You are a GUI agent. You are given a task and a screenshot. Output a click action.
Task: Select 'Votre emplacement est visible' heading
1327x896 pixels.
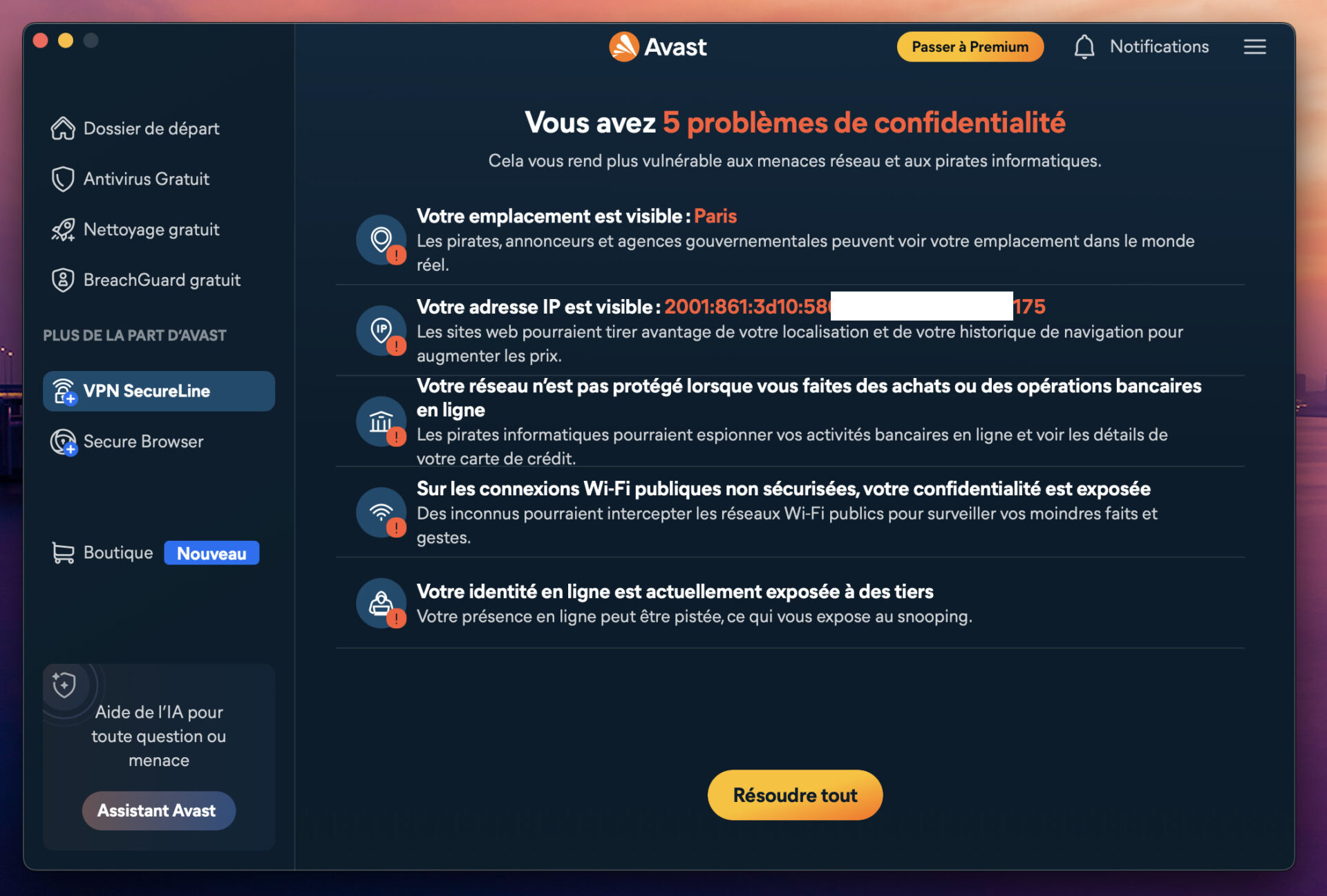click(554, 216)
